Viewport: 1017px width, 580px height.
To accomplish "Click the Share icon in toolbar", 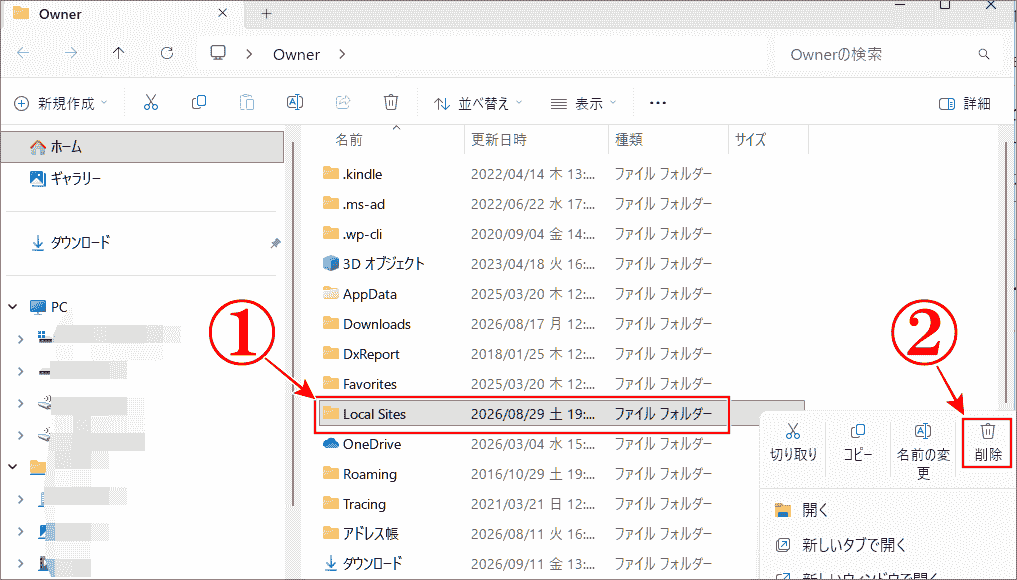I will point(342,103).
